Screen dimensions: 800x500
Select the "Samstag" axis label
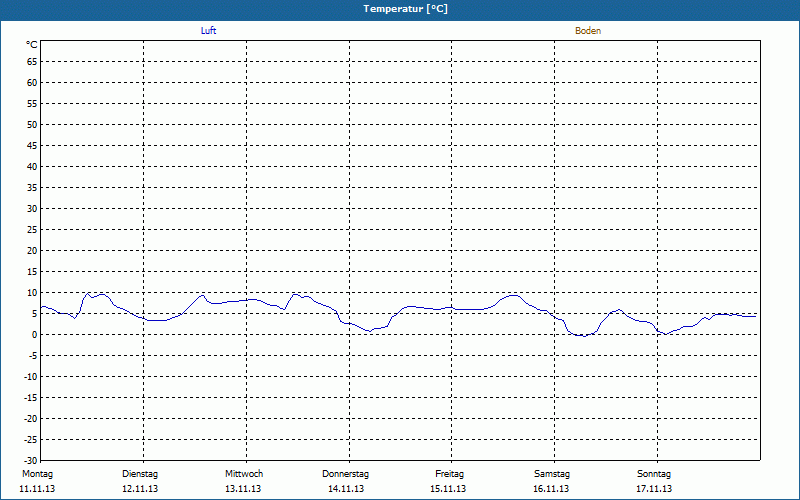(x=552, y=474)
